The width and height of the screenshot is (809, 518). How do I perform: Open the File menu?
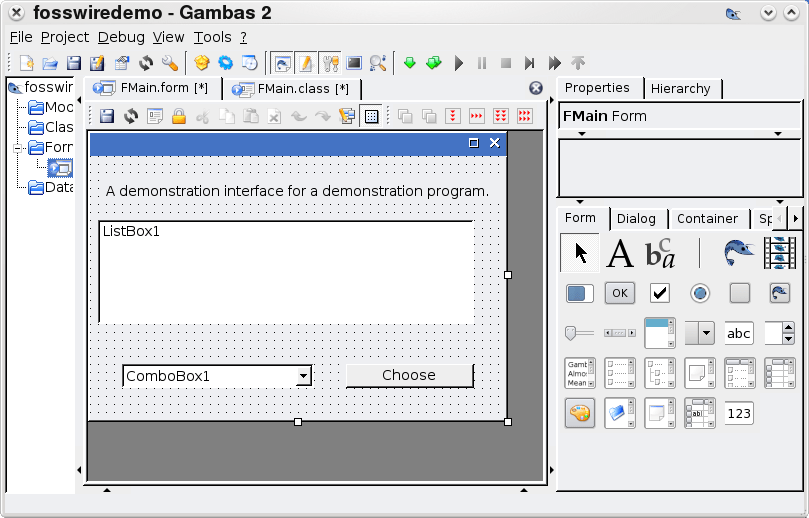click(x=21, y=37)
